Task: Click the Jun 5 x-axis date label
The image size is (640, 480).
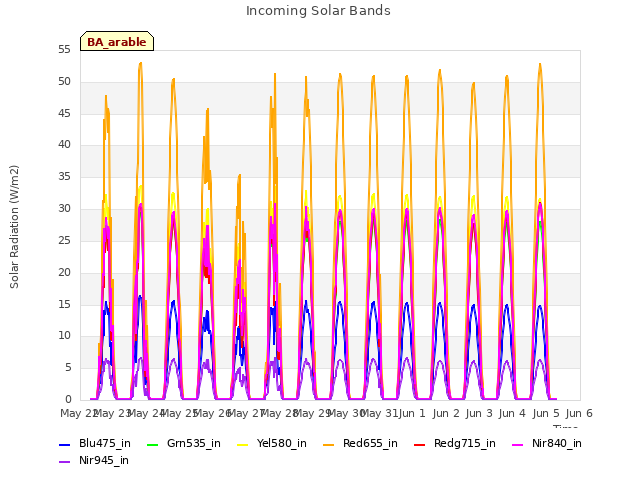Action: (546, 413)
